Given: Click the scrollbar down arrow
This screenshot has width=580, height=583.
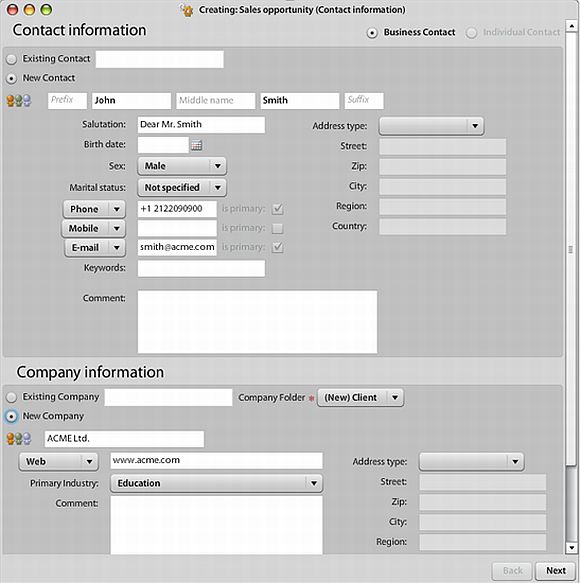Looking at the screenshot, I should tap(571, 547).
